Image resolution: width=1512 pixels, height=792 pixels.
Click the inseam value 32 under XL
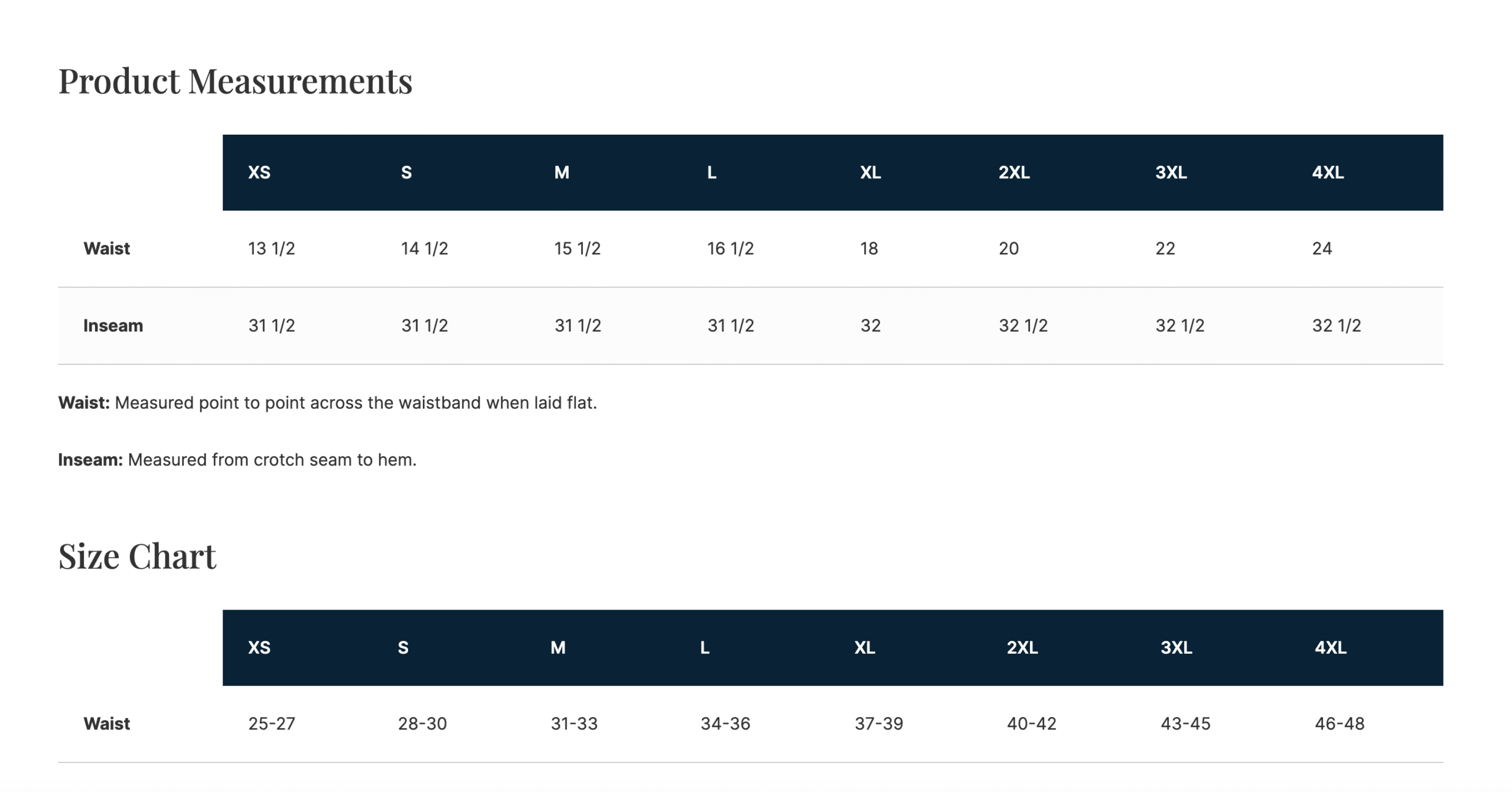click(870, 325)
